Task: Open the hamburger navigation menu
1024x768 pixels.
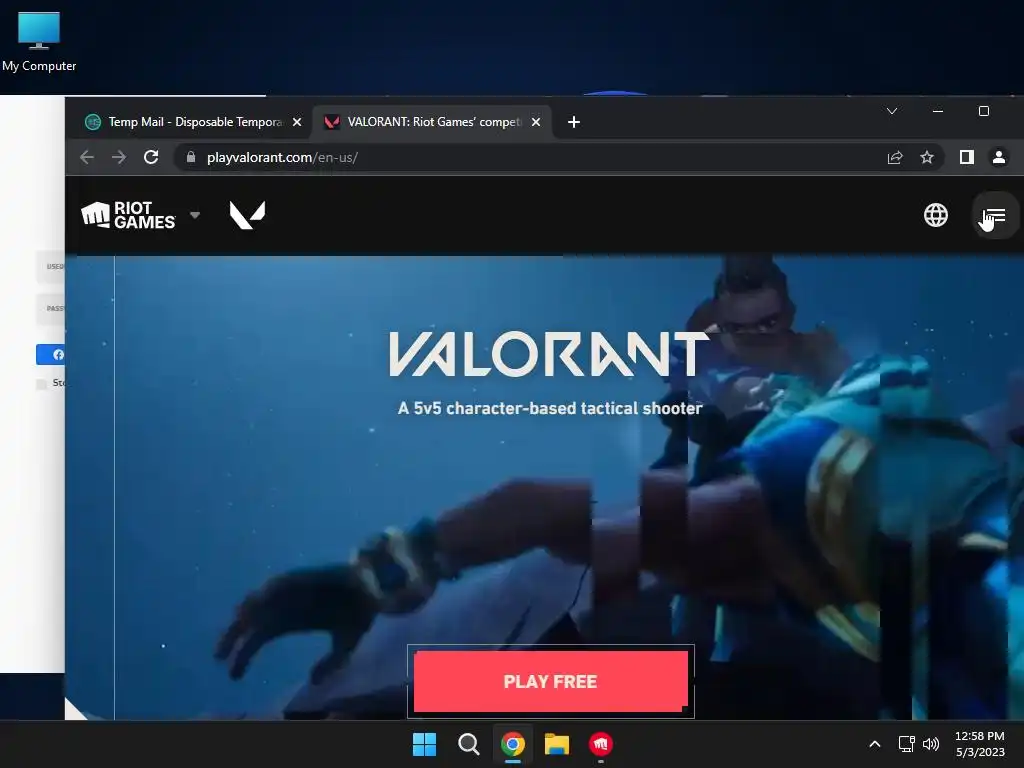Action: [x=995, y=216]
